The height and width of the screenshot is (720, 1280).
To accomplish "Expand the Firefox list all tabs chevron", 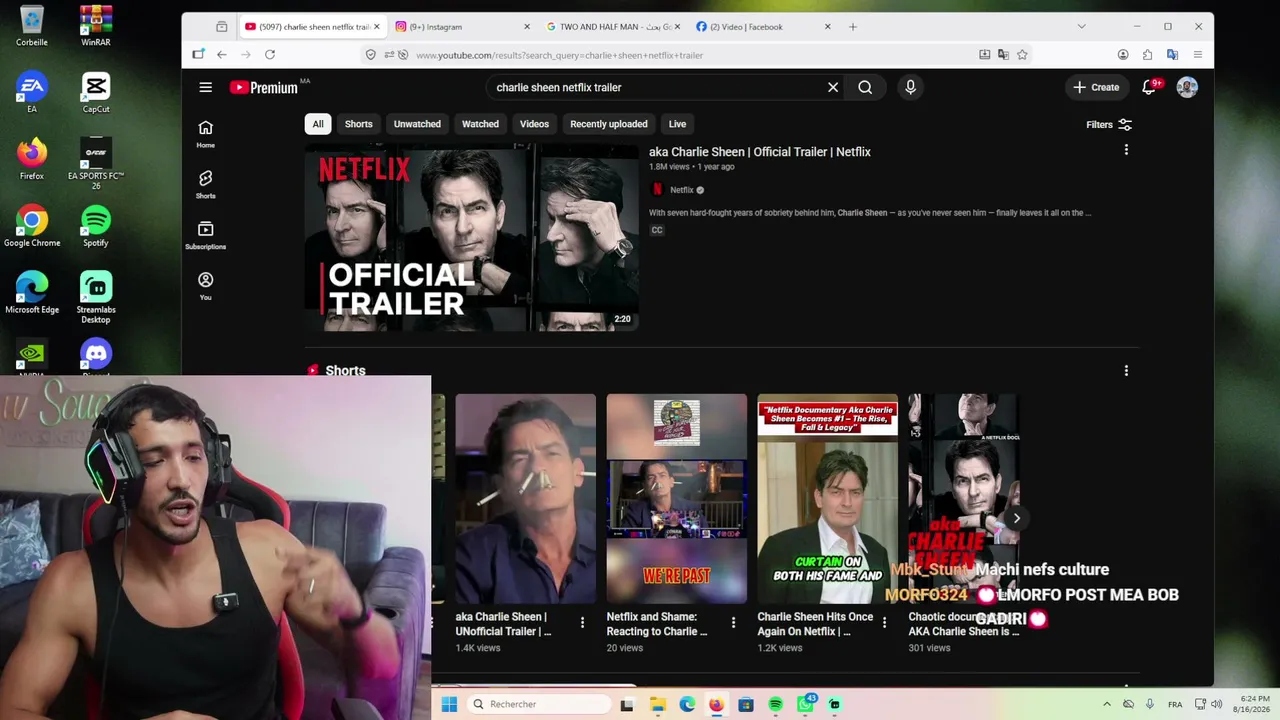I will 1081,27.
